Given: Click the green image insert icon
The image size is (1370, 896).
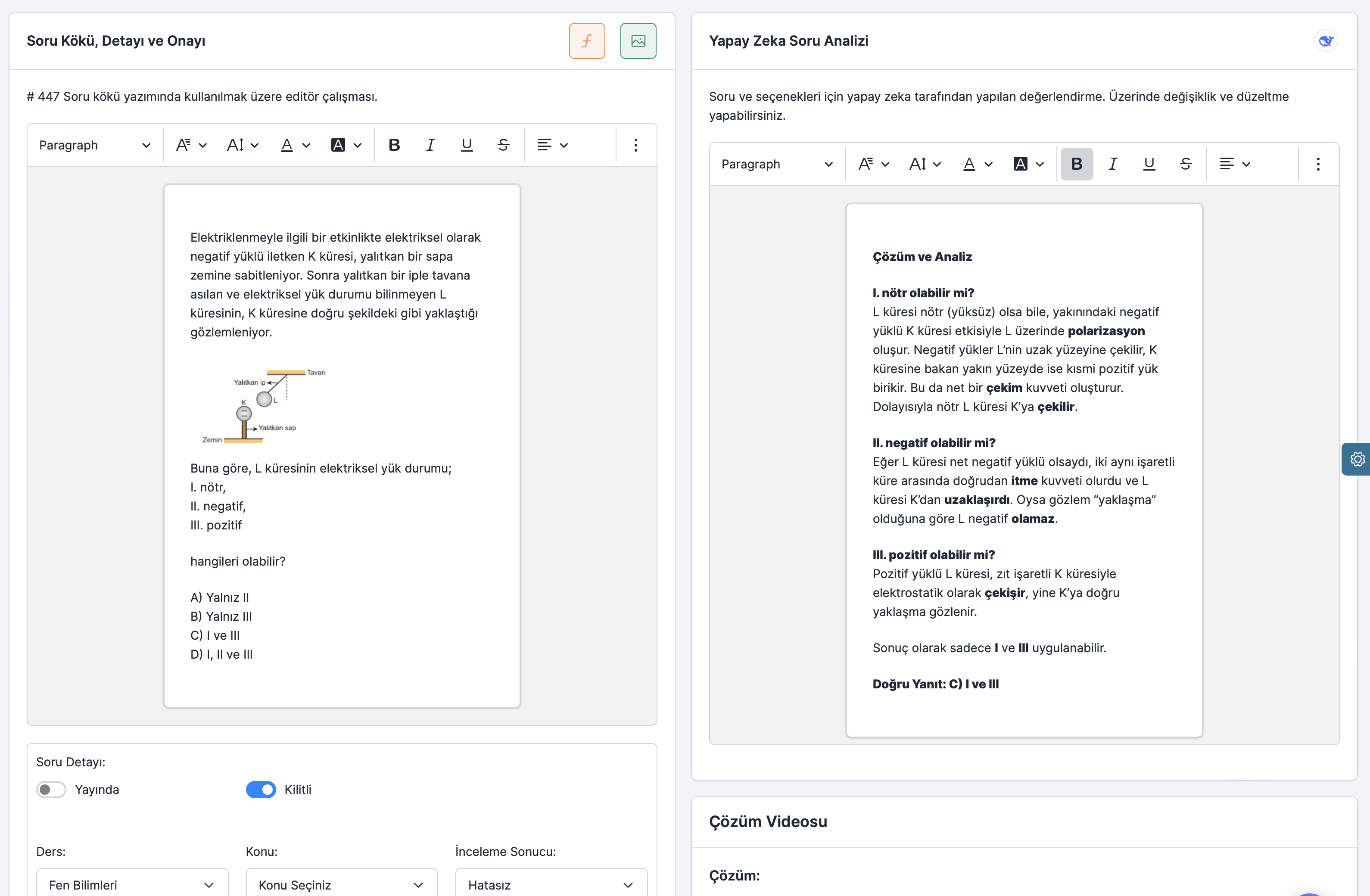Looking at the screenshot, I should [x=638, y=41].
